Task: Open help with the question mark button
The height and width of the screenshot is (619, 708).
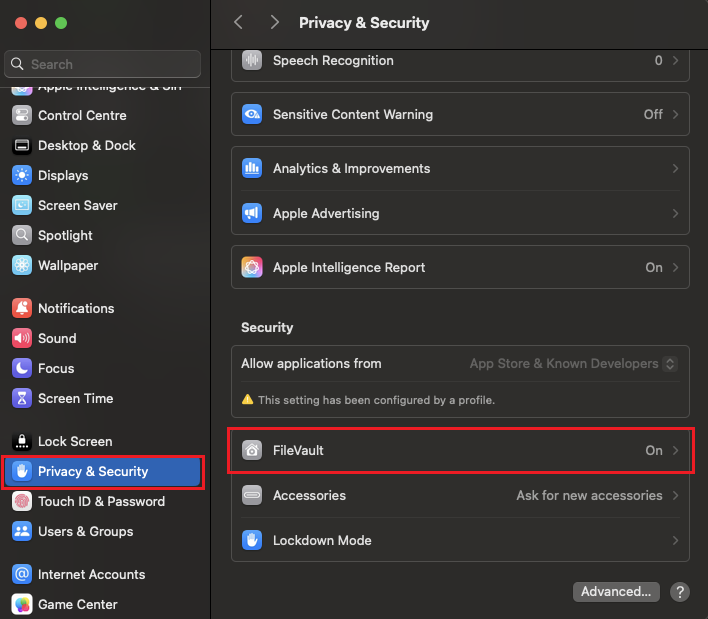Action: coord(680,592)
